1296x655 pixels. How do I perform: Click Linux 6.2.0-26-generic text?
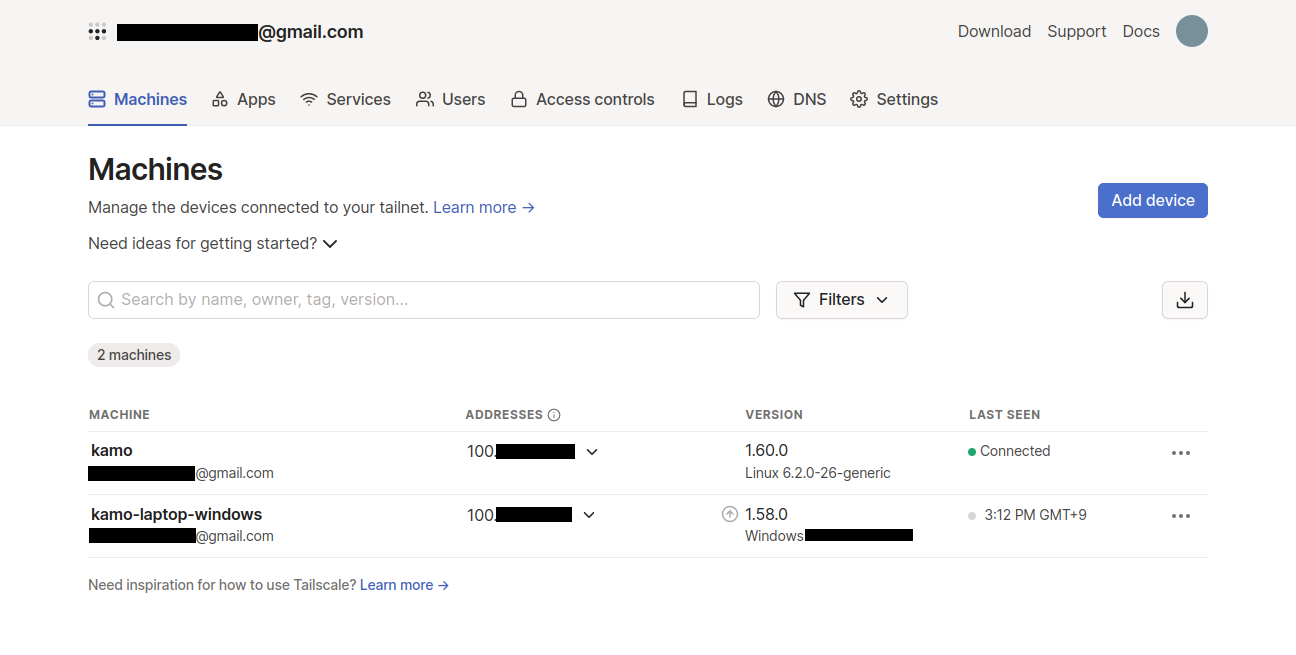pyautogui.click(x=818, y=473)
